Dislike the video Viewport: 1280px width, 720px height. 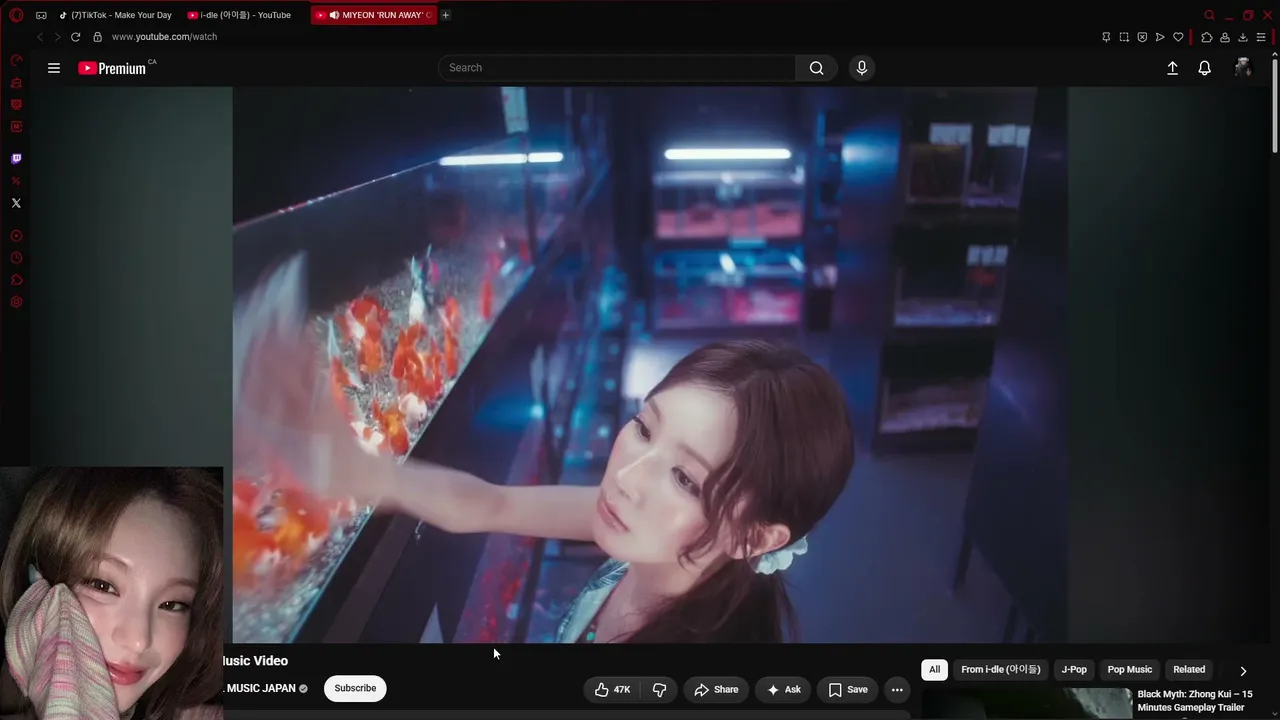coord(659,689)
